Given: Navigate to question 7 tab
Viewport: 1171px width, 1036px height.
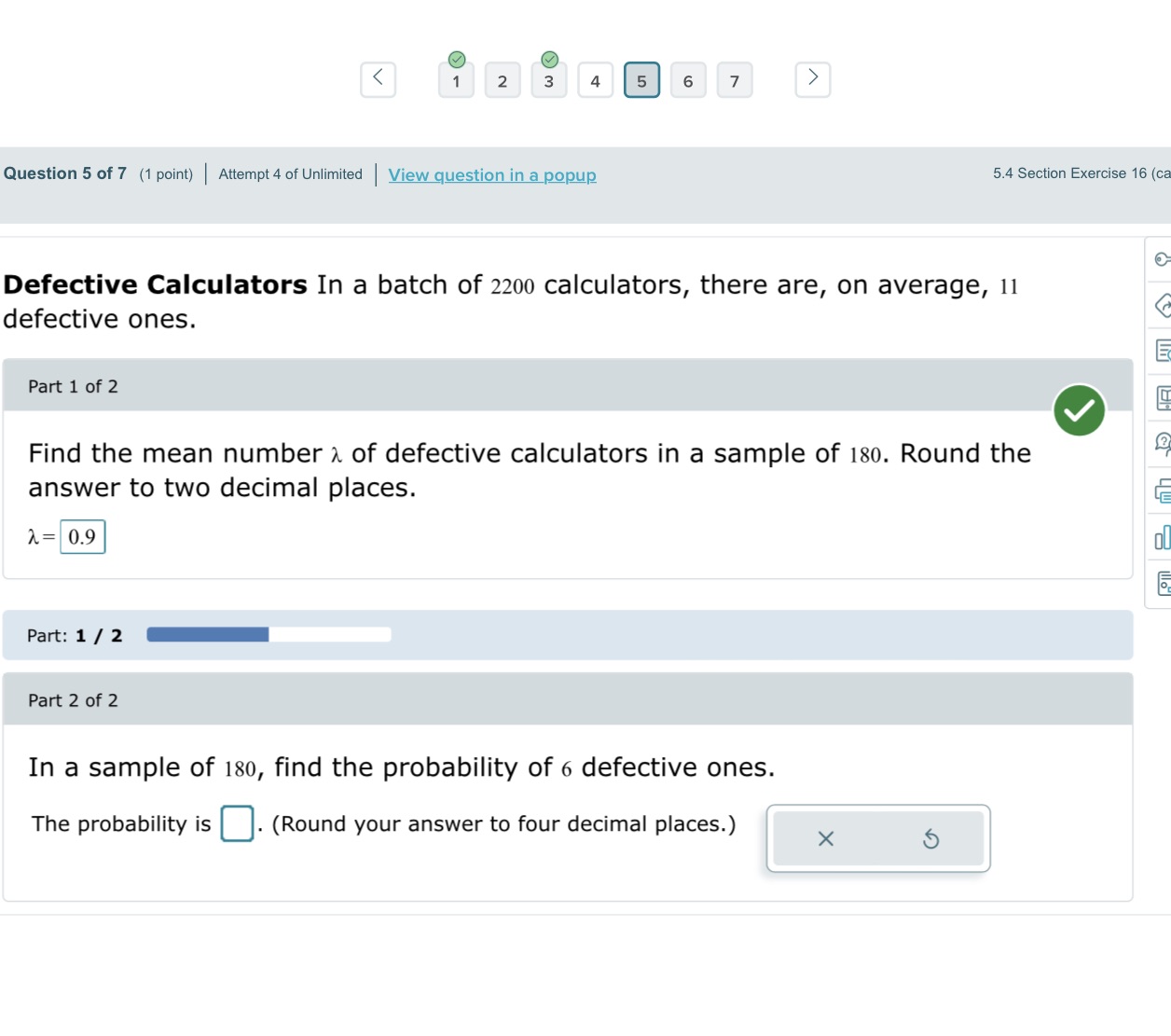Looking at the screenshot, I should (735, 80).
